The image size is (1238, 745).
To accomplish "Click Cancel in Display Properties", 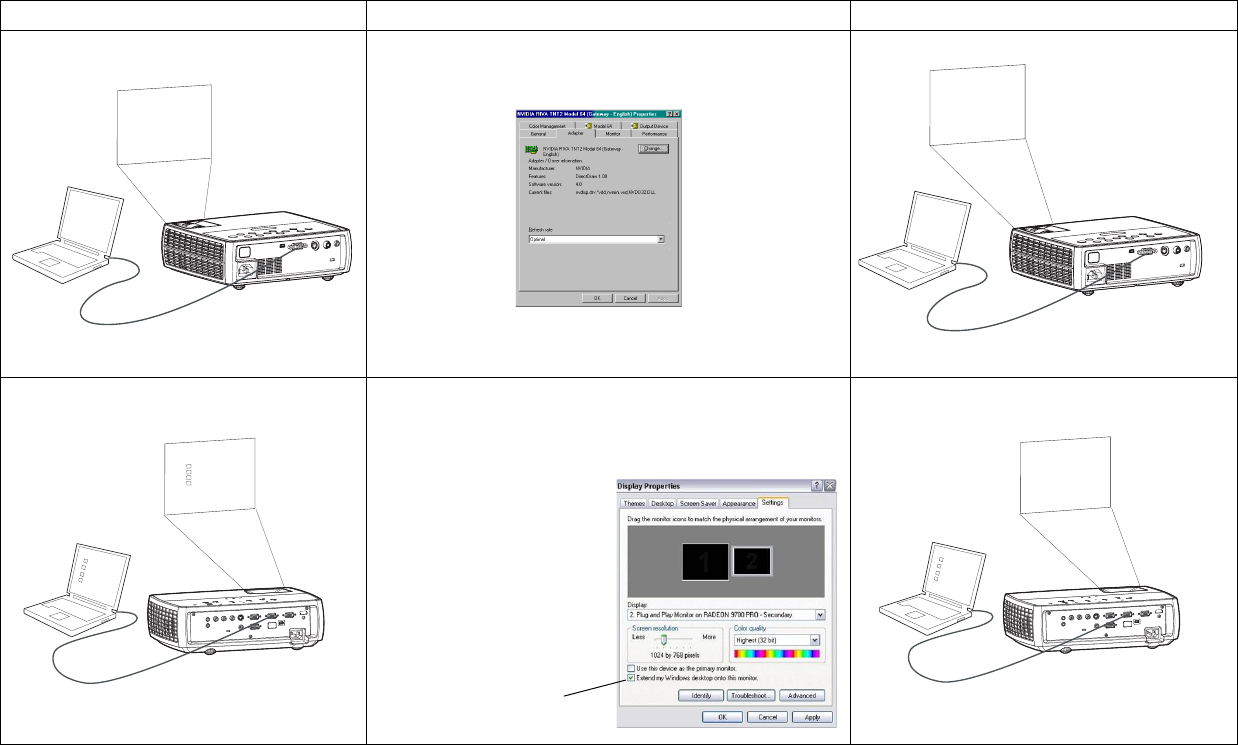I will (x=767, y=717).
